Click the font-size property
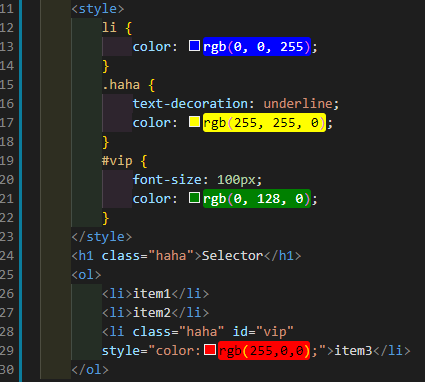Image resolution: width=425 pixels, height=382 pixels. [x=167, y=180]
